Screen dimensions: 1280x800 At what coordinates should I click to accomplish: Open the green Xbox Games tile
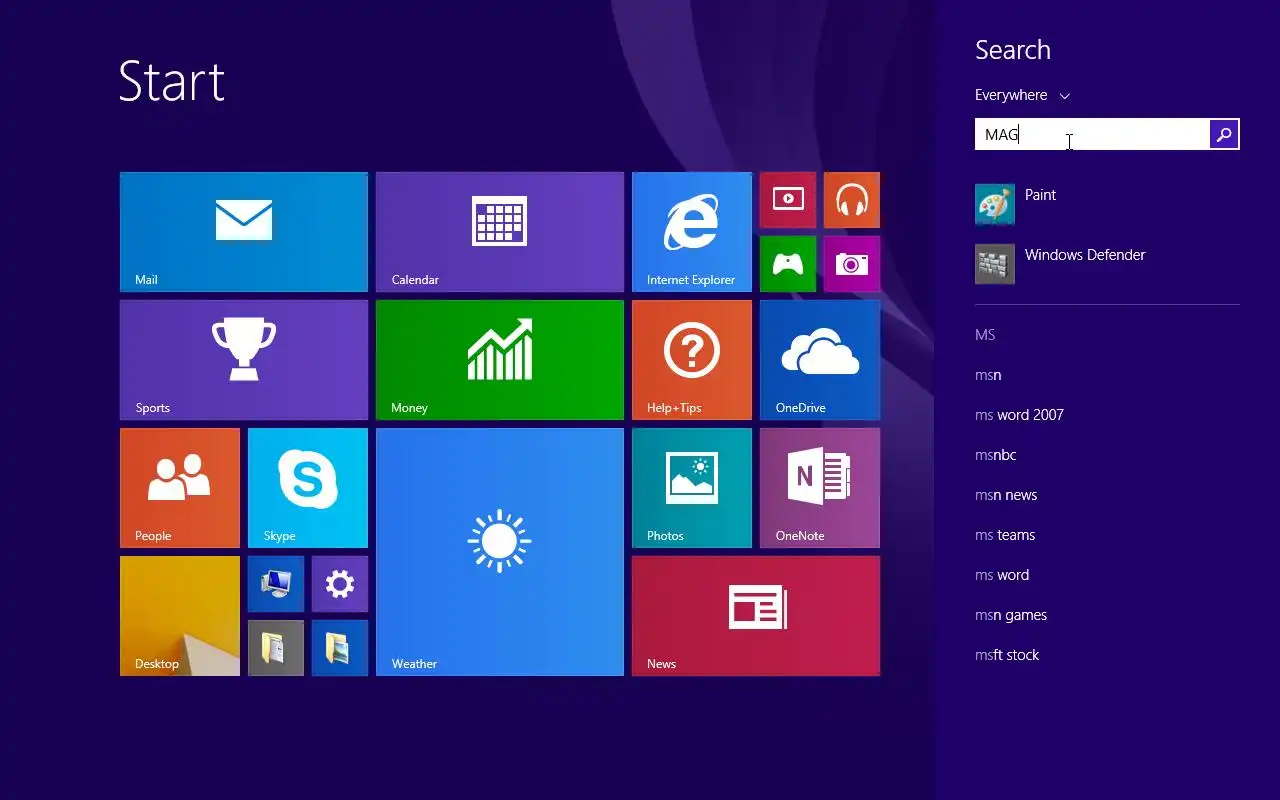click(788, 264)
